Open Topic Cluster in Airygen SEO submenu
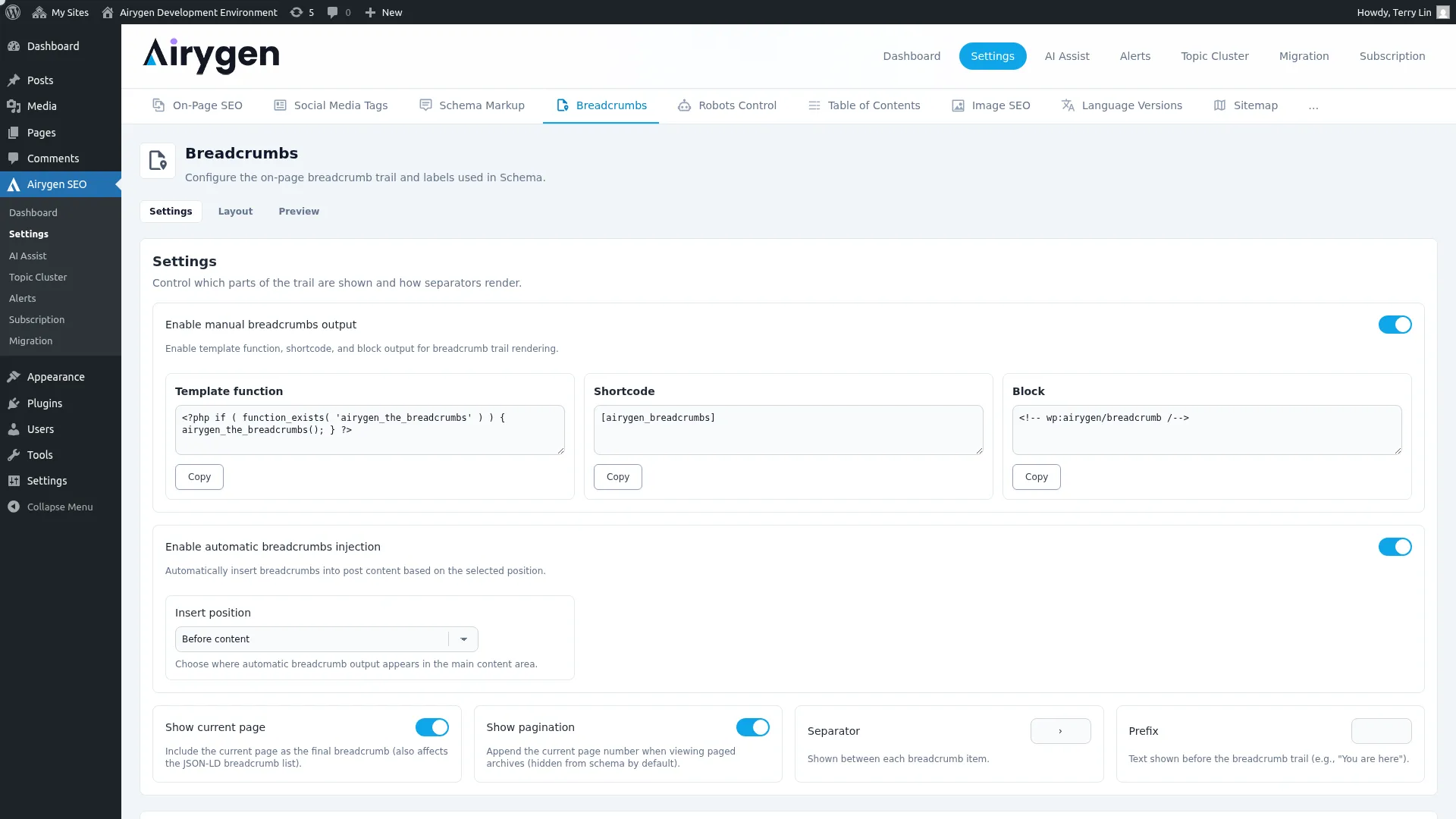1456x819 pixels. click(x=38, y=278)
